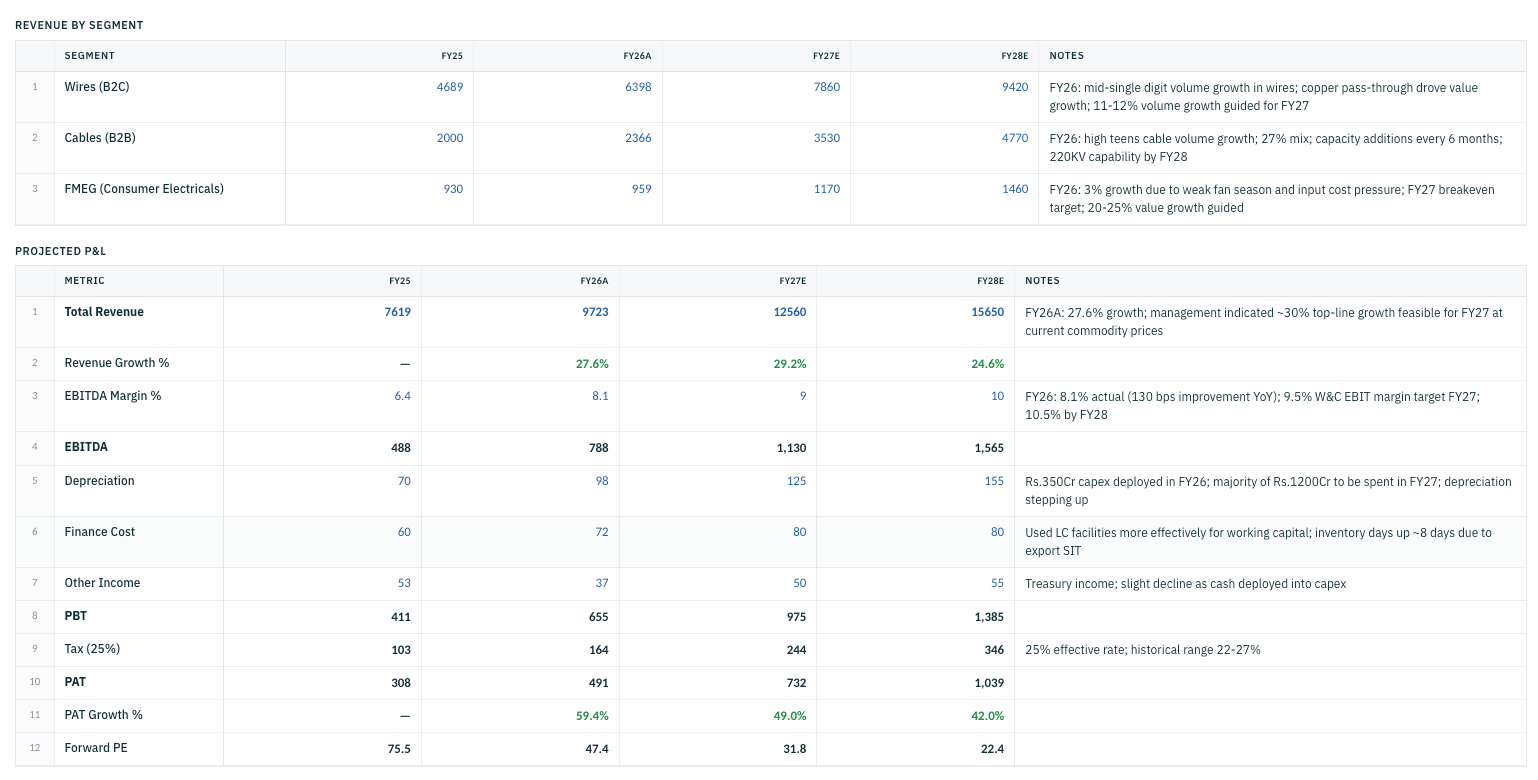Click the FY26A header in Projected P&L
This screenshot has height=780, width=1538.
coord(594,281)
